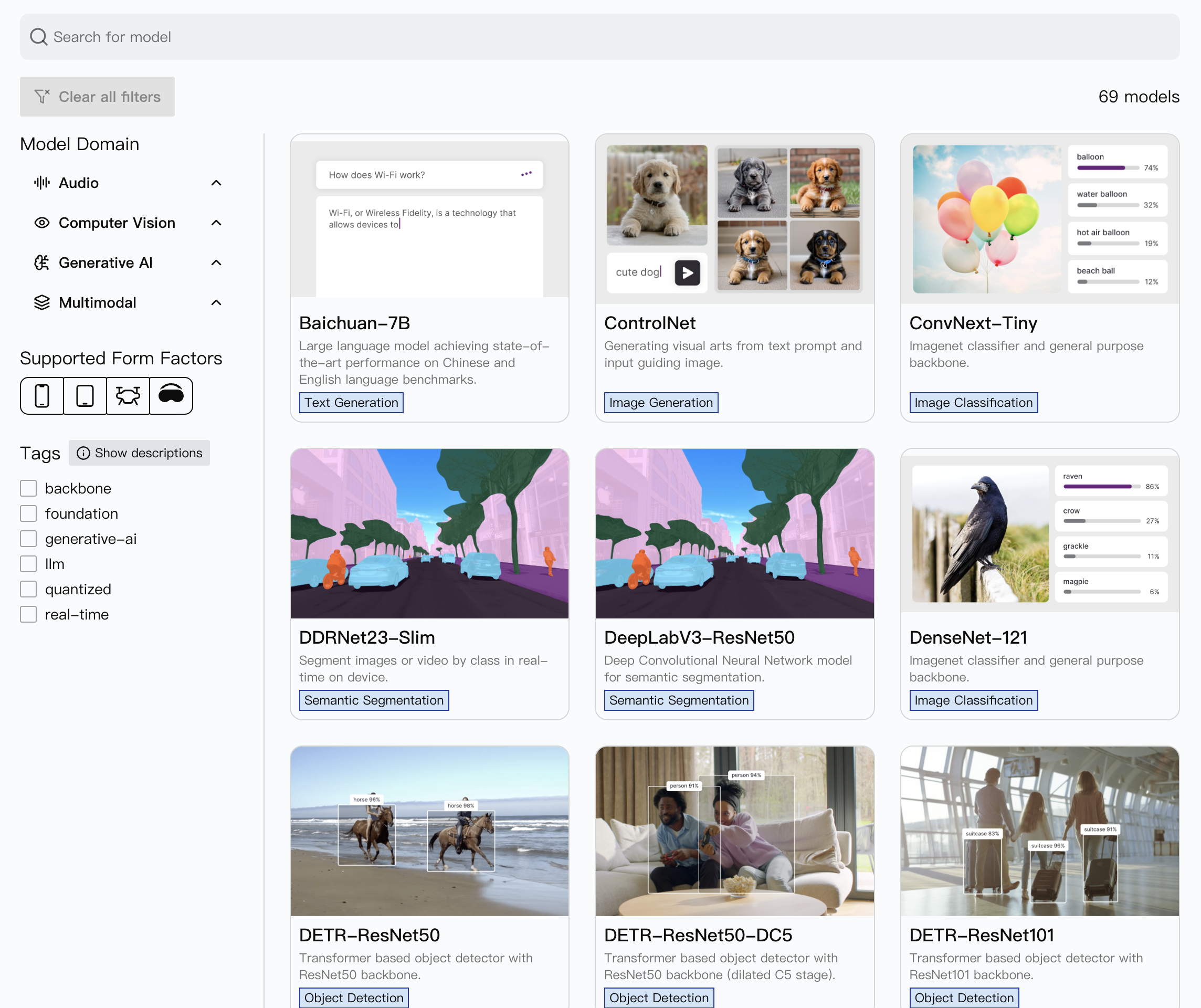Select the Computer Vision domain label
This screenshot has height=1008, width=1201.
pos(117,223)
